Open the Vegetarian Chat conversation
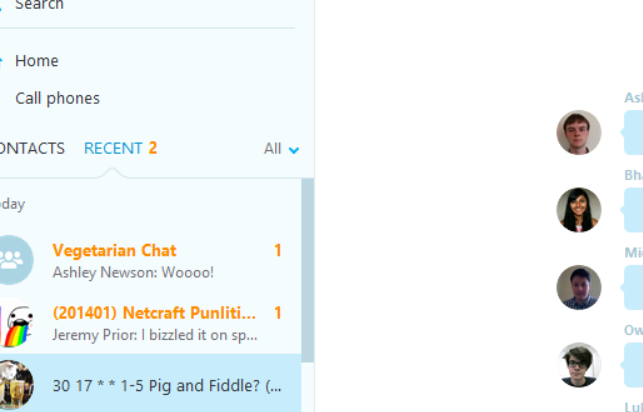643x412 pixels. 150,260
